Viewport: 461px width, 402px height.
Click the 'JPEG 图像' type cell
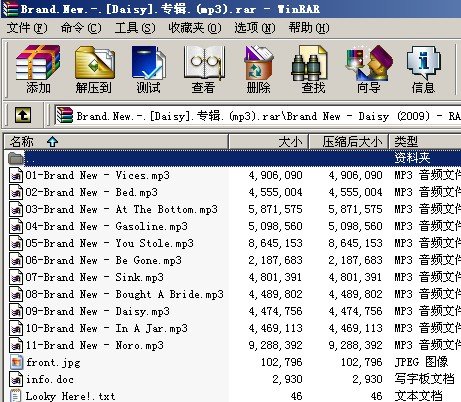pos(421,362)
